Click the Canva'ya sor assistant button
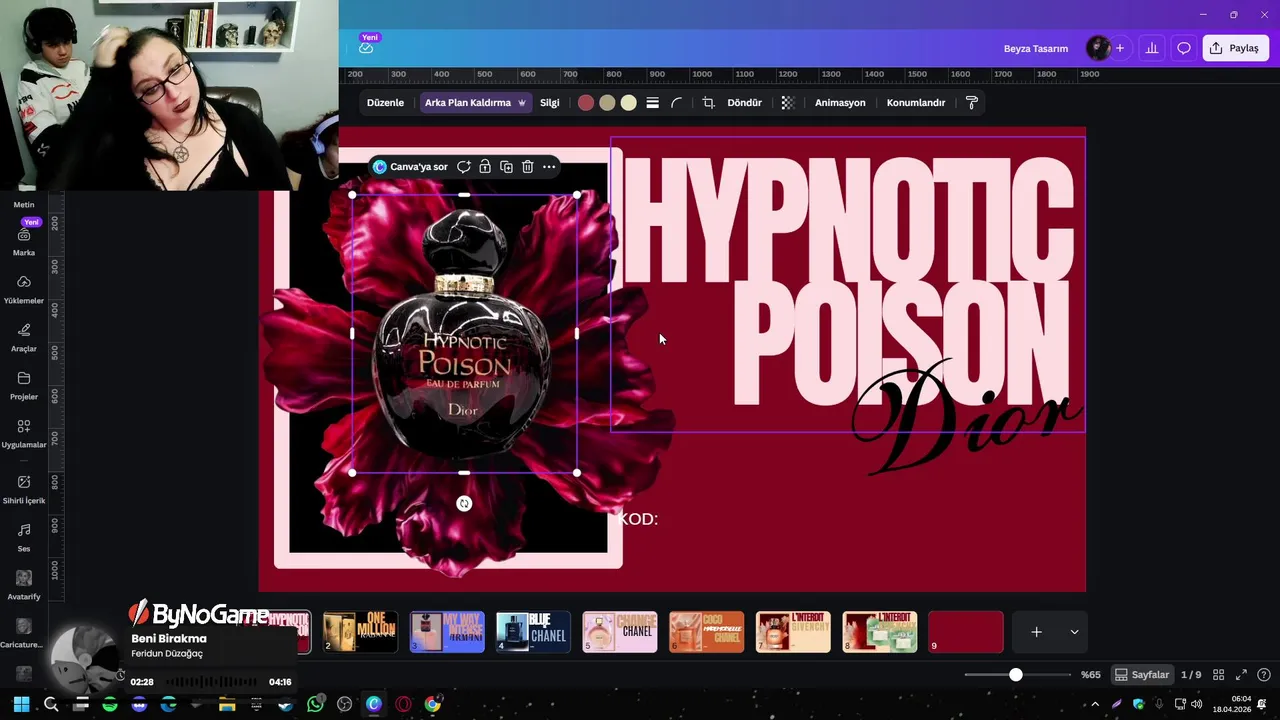The width and height of the screenshot is (1280, 720). [410, 167]
